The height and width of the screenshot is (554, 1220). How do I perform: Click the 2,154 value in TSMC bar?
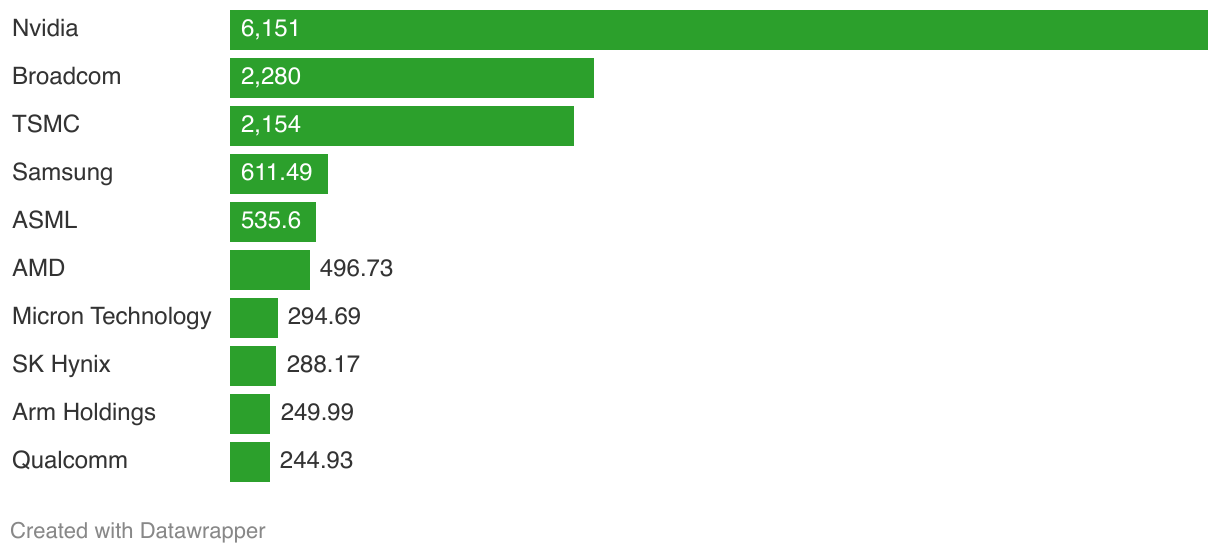(x=271, y=126)
